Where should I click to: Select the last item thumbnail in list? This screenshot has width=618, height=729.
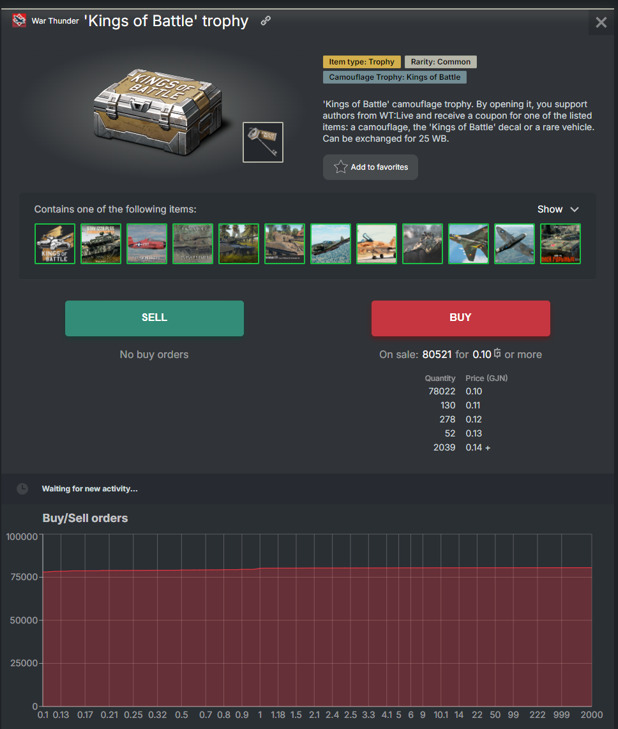click(x=560, y=244)
